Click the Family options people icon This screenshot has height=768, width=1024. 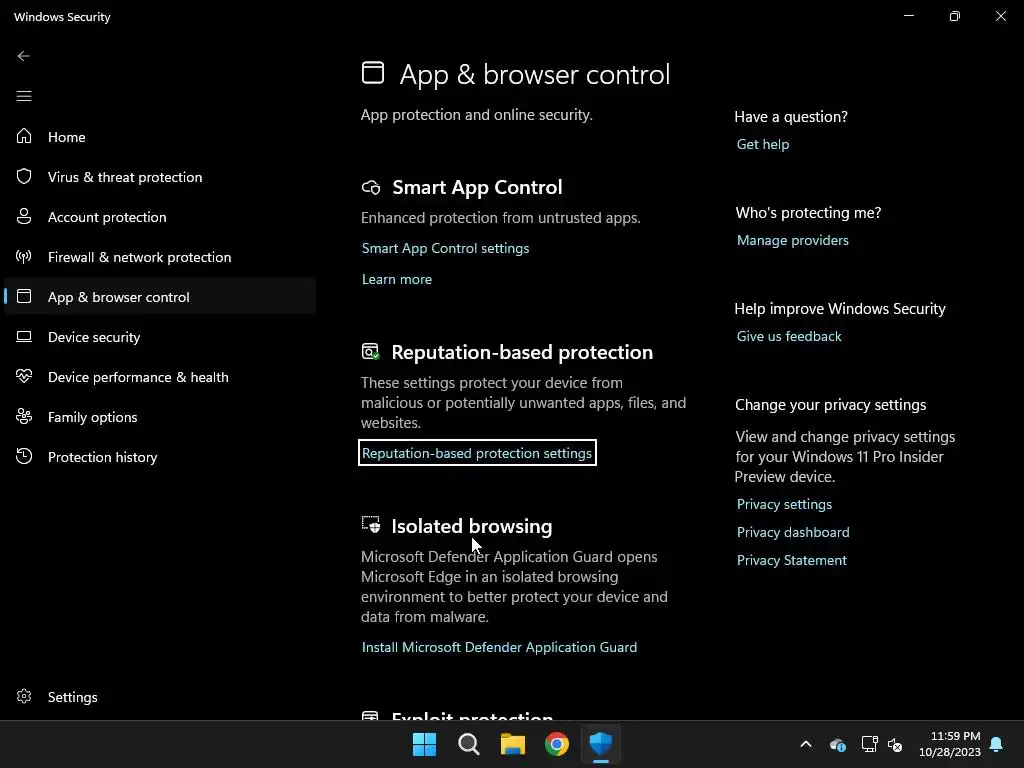pyautogui.click(x=24, y=417)
